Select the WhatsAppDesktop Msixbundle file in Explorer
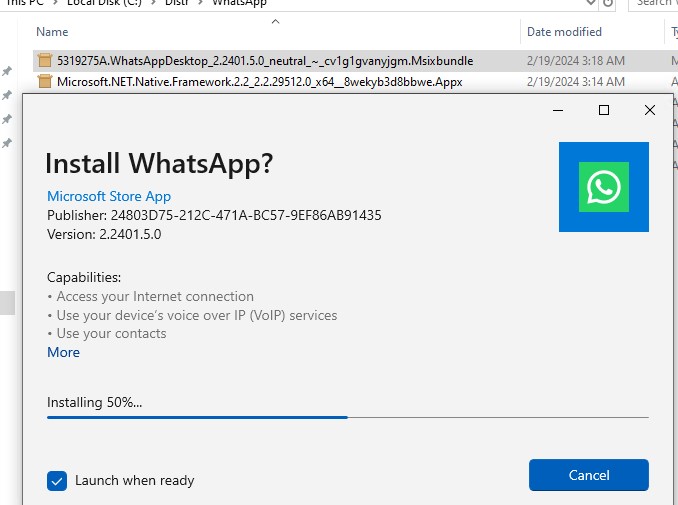The image size is (678, 505). coord(265,61)
